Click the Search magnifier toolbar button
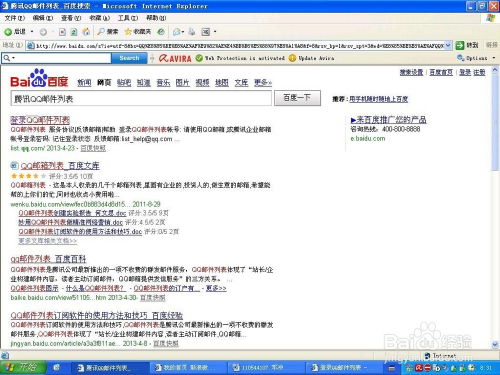 (108, 32)
